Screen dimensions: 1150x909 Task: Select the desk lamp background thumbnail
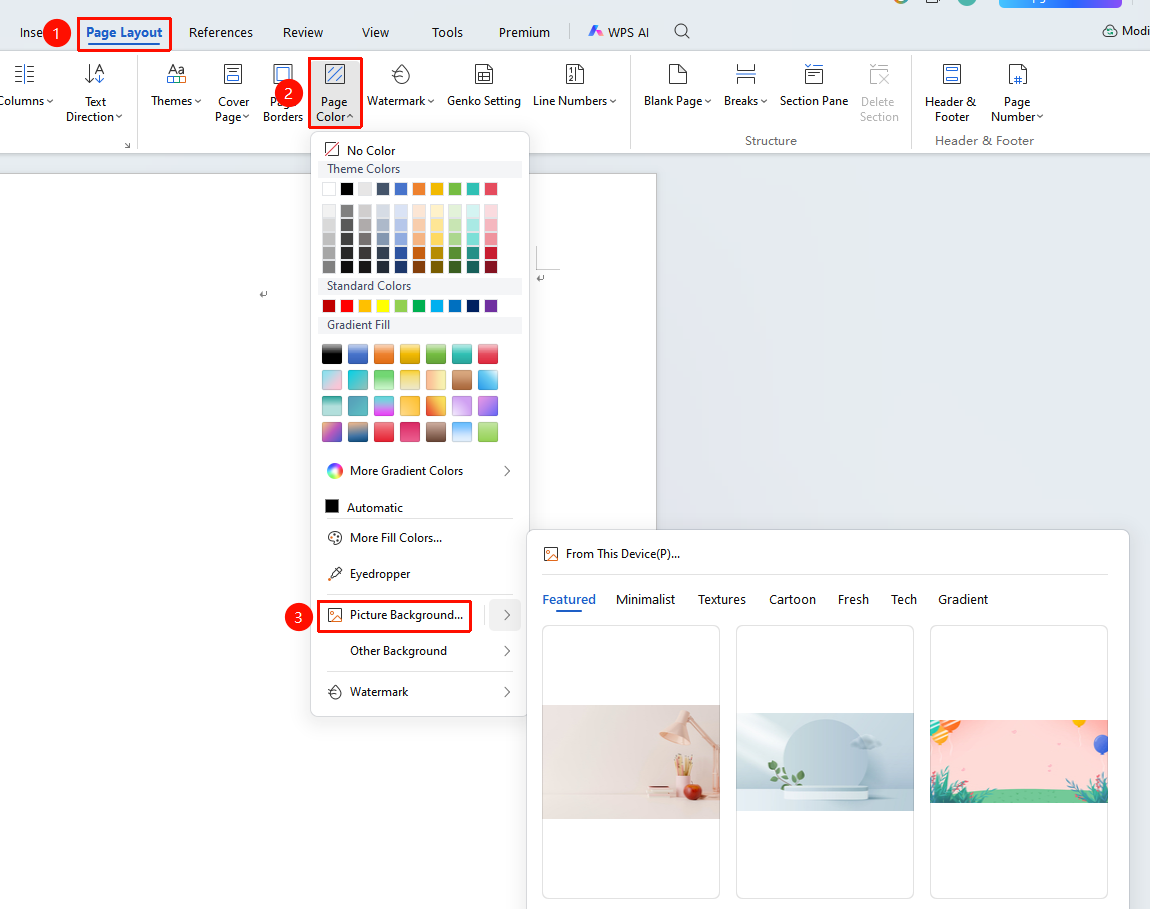coord(631,762)
